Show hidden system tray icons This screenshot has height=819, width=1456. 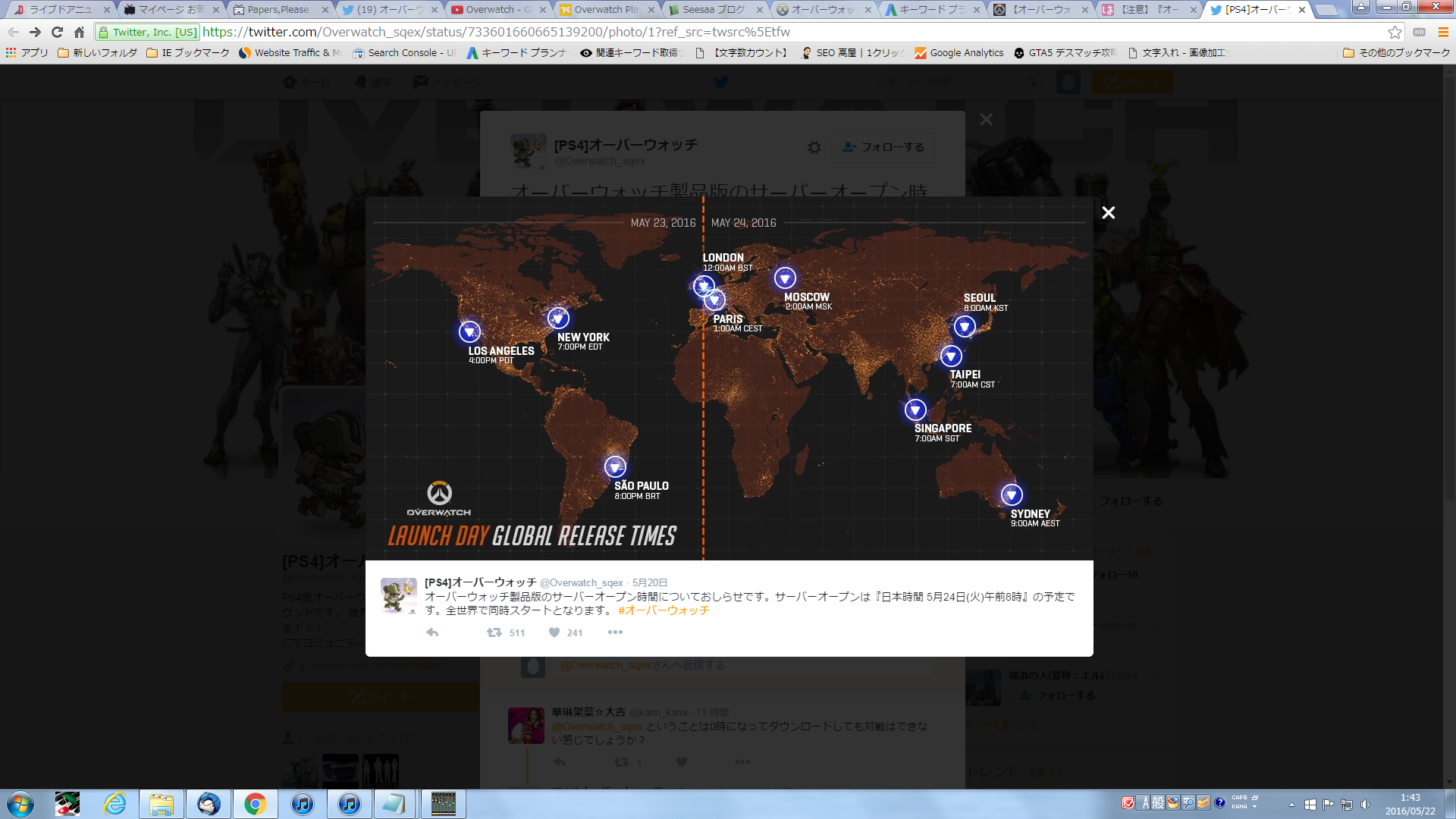(1291, 805)
